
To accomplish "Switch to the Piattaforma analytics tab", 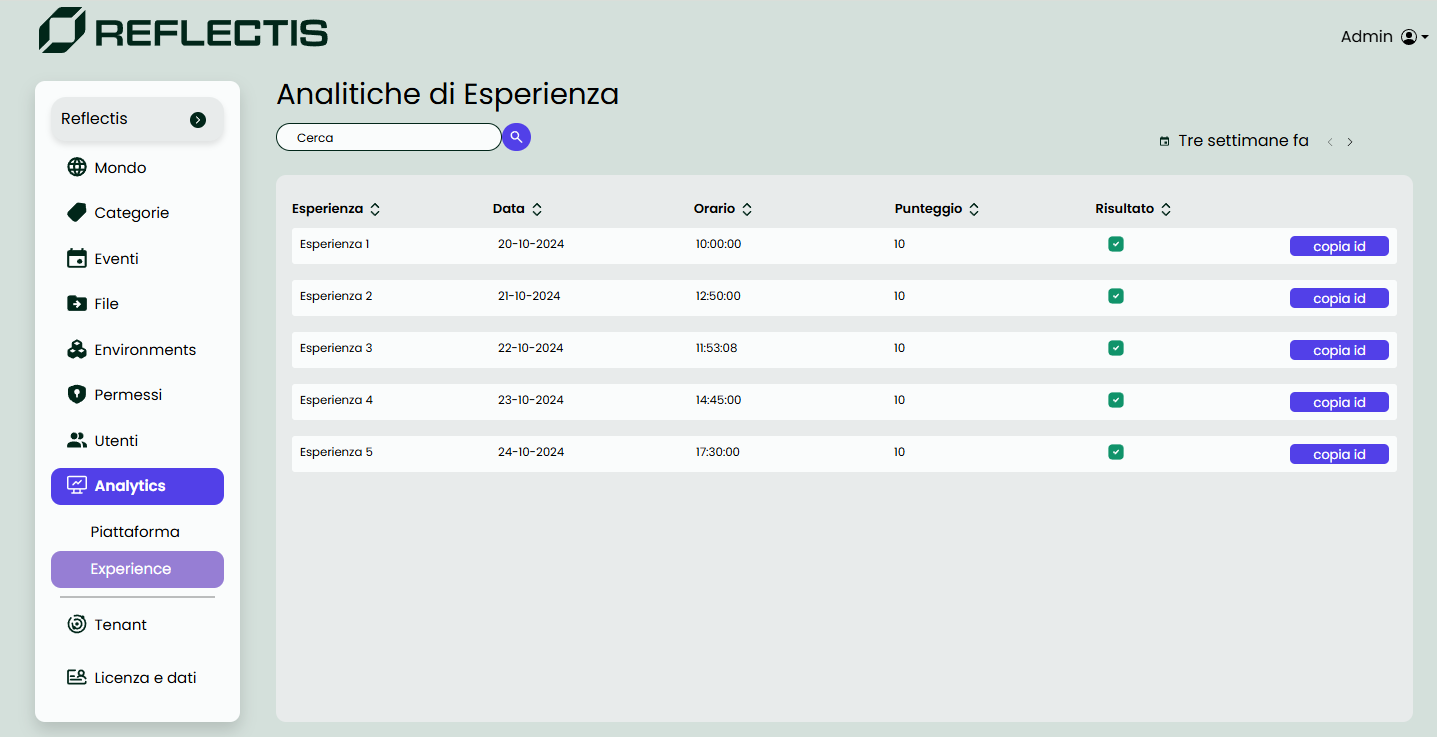I will pyautogui.click(x=137, y=531).
